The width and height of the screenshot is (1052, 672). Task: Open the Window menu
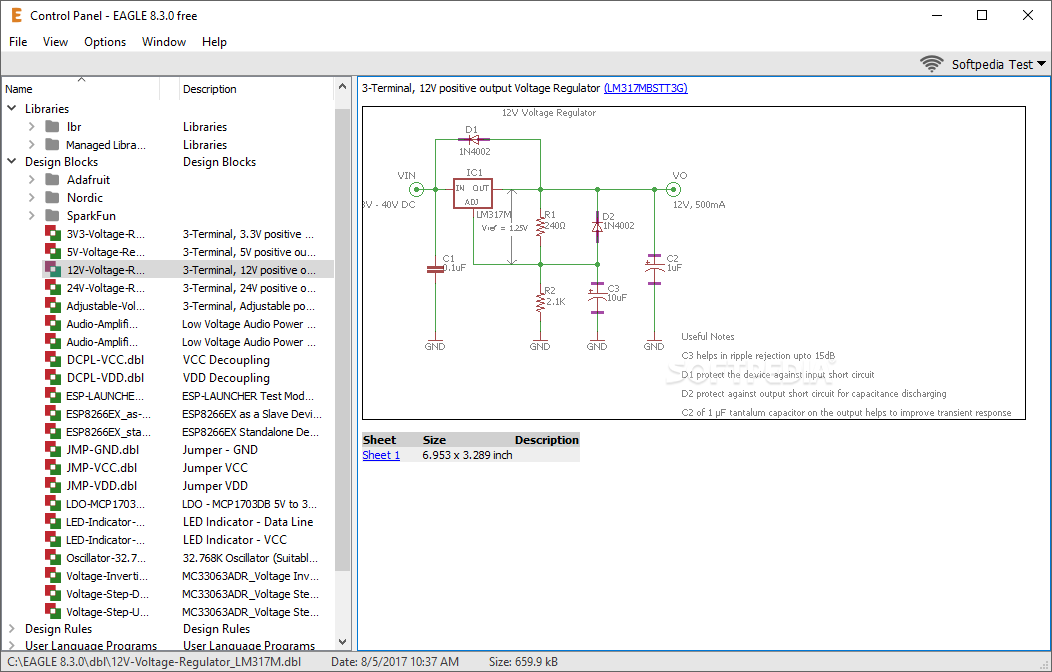point(164,42)
